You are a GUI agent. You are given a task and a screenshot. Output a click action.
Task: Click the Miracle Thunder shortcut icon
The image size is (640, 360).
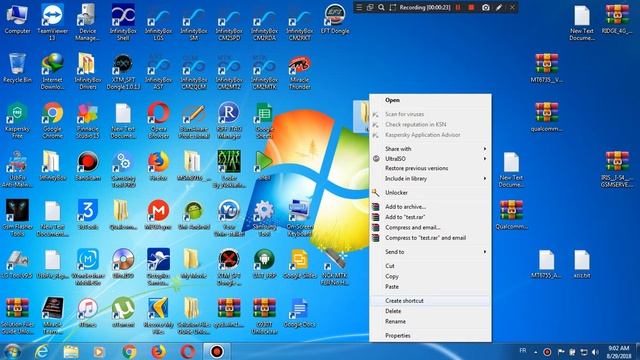coord(300,72)
